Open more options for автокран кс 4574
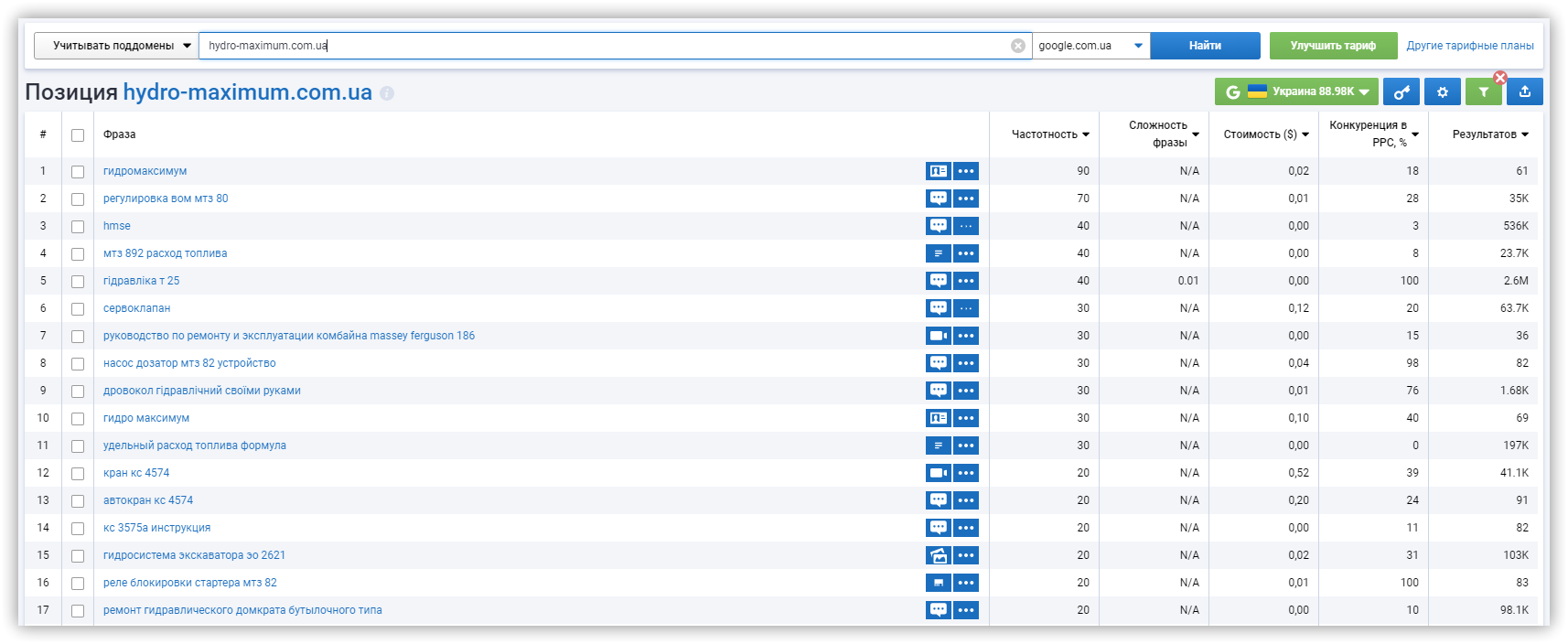The image size is (1568, 644). coord(966,500)
